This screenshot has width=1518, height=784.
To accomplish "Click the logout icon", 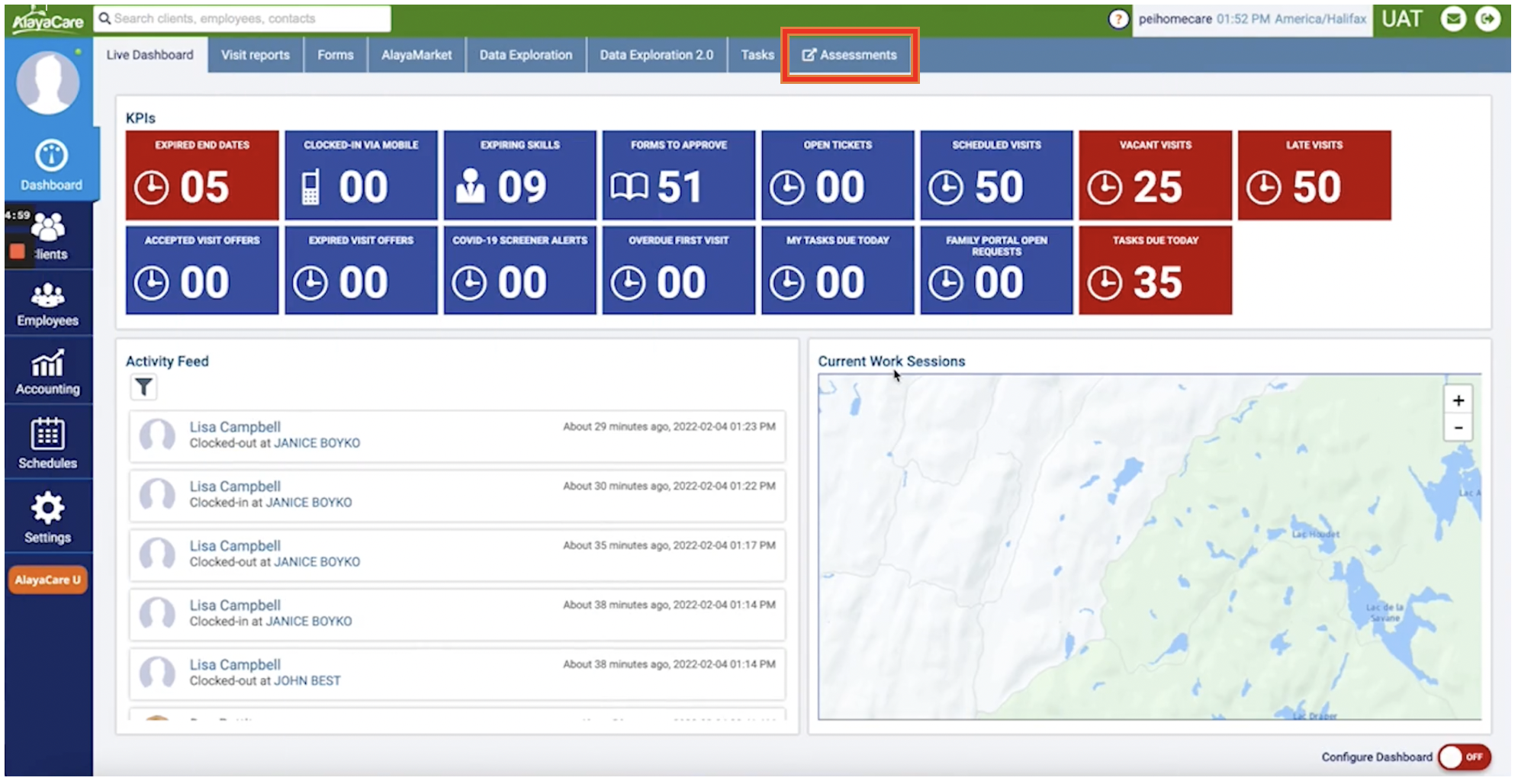I will click(1487, 19).
